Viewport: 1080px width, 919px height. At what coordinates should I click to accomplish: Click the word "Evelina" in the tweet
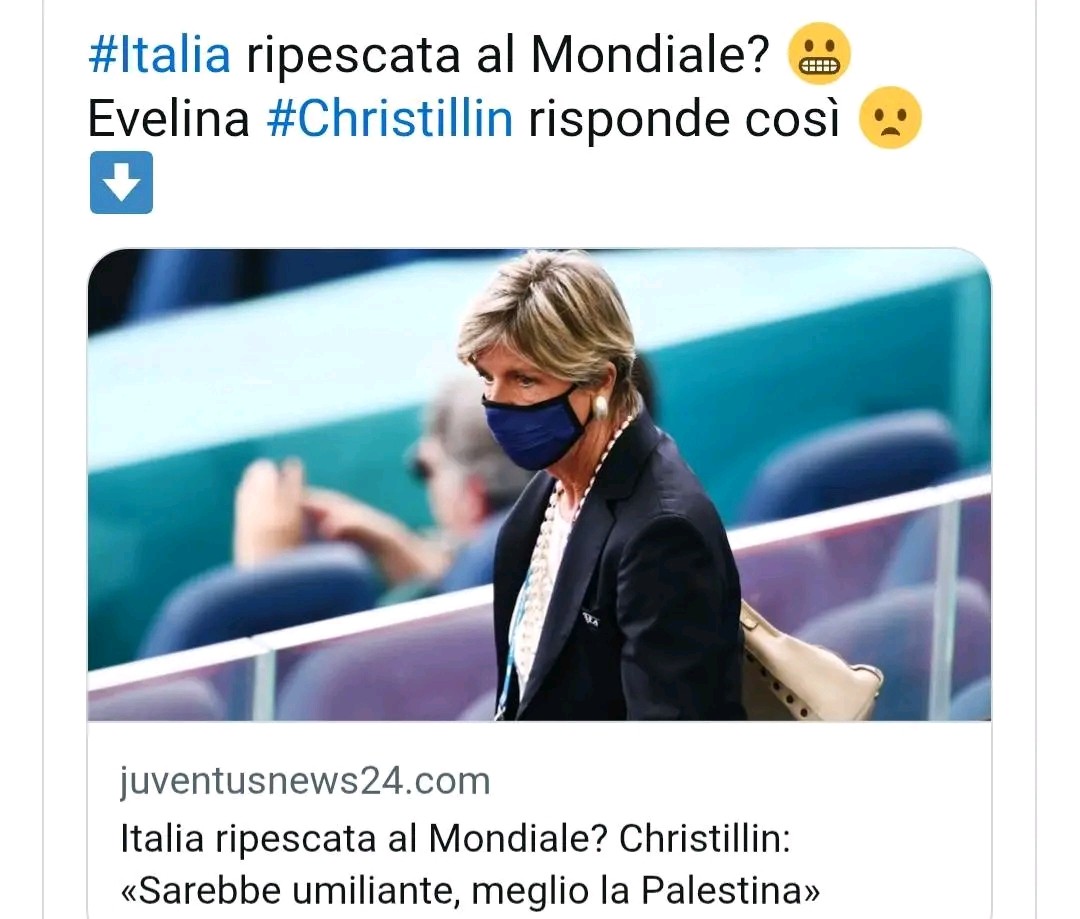tap(169, 118)
